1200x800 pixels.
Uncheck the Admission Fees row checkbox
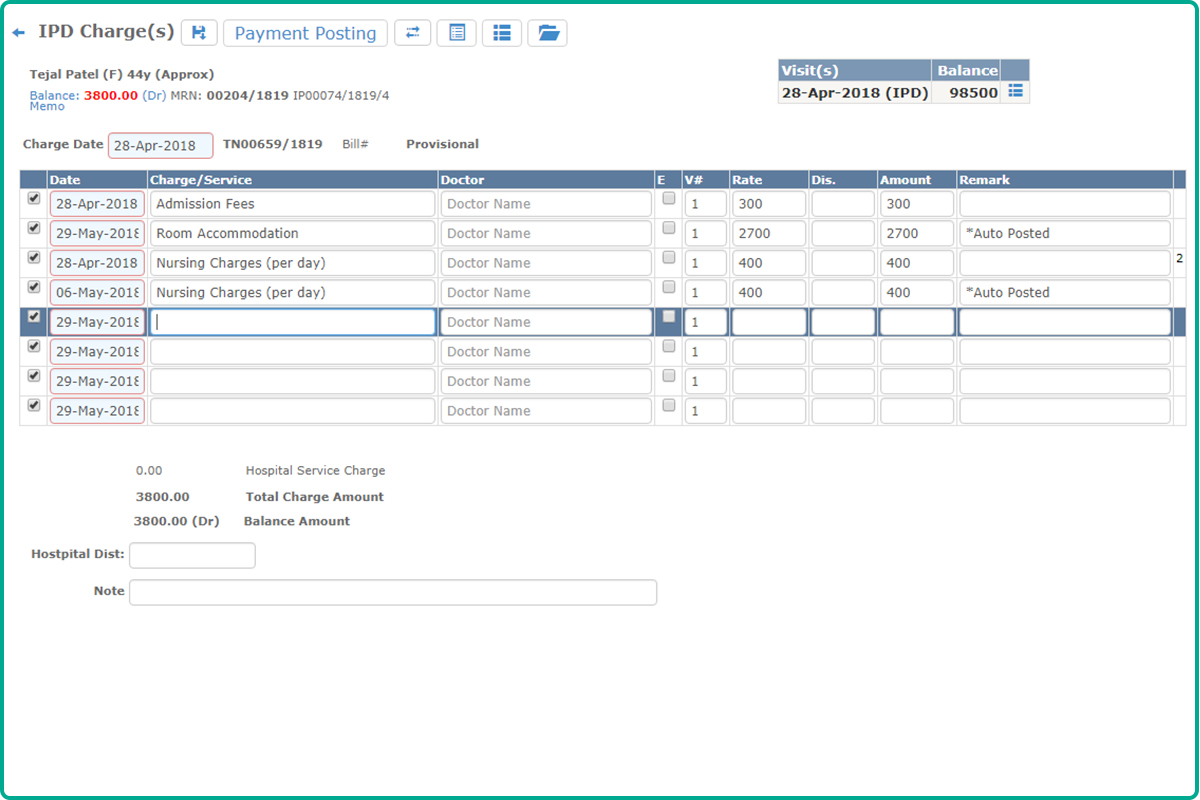34,199
